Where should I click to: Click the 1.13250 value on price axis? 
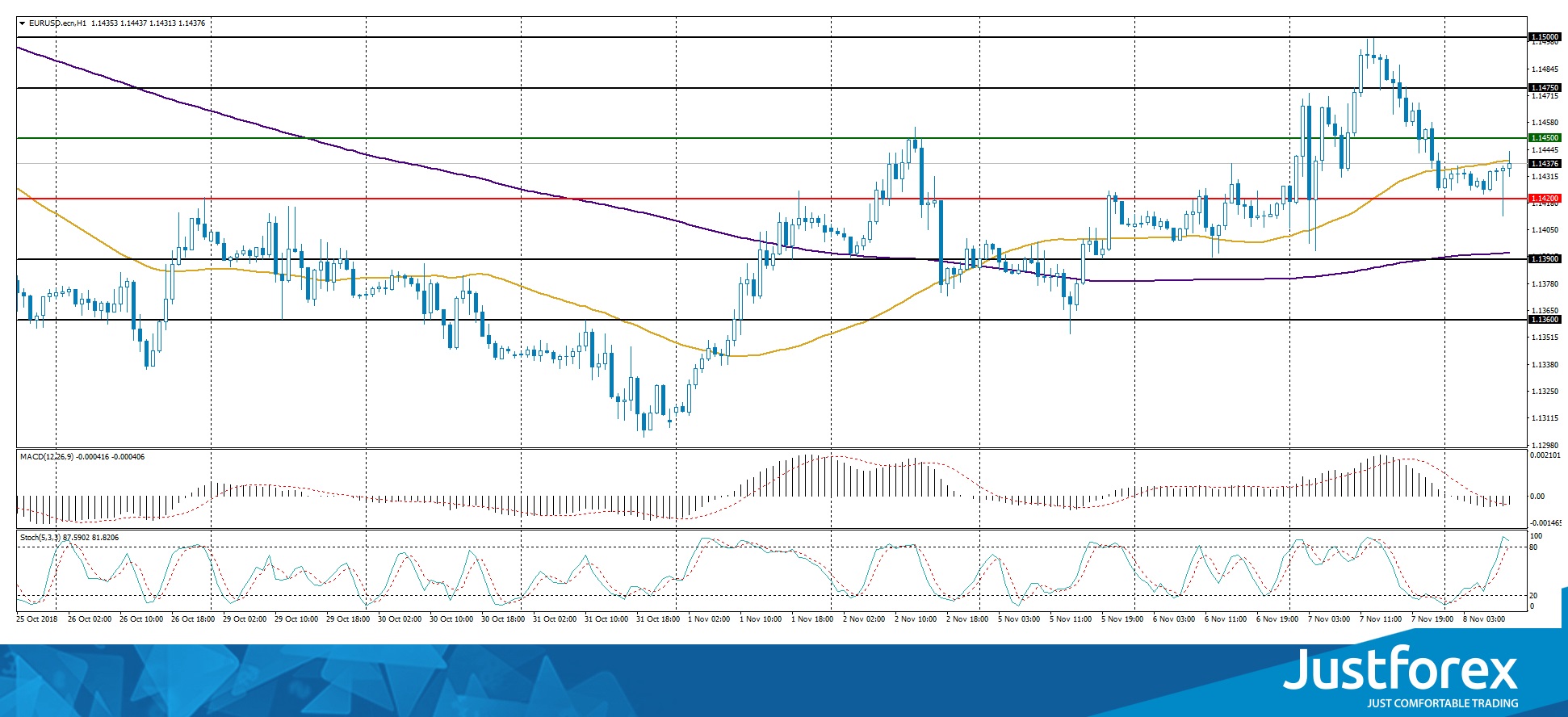coord(1545,392)
